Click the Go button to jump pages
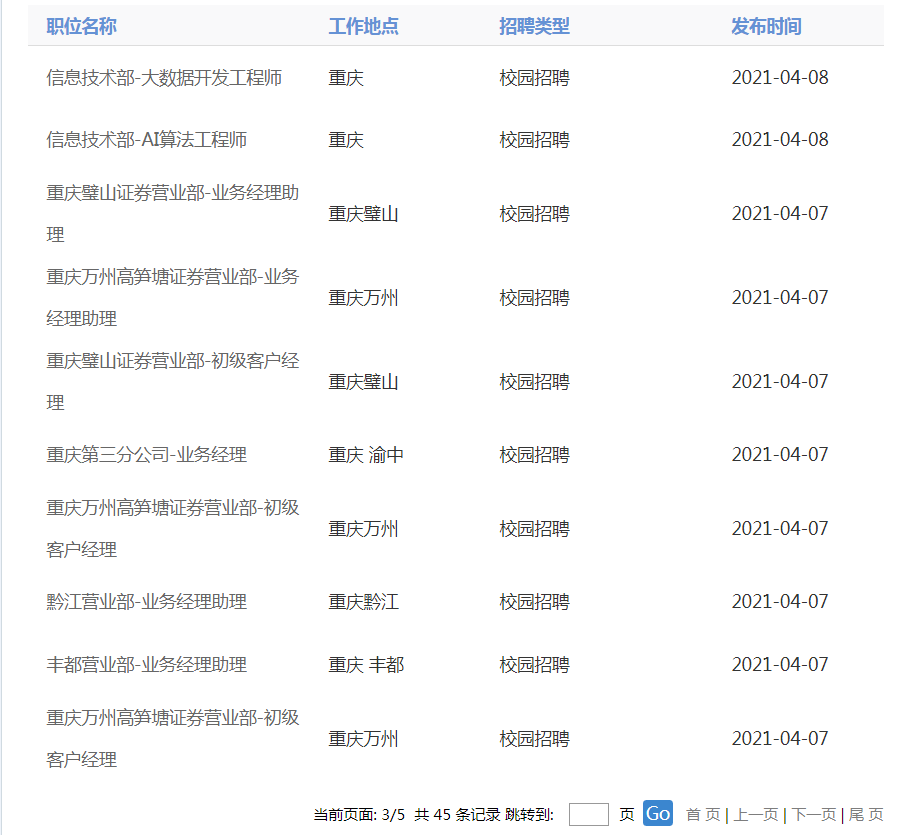This screenshot has width=907, height=835. 658,813
